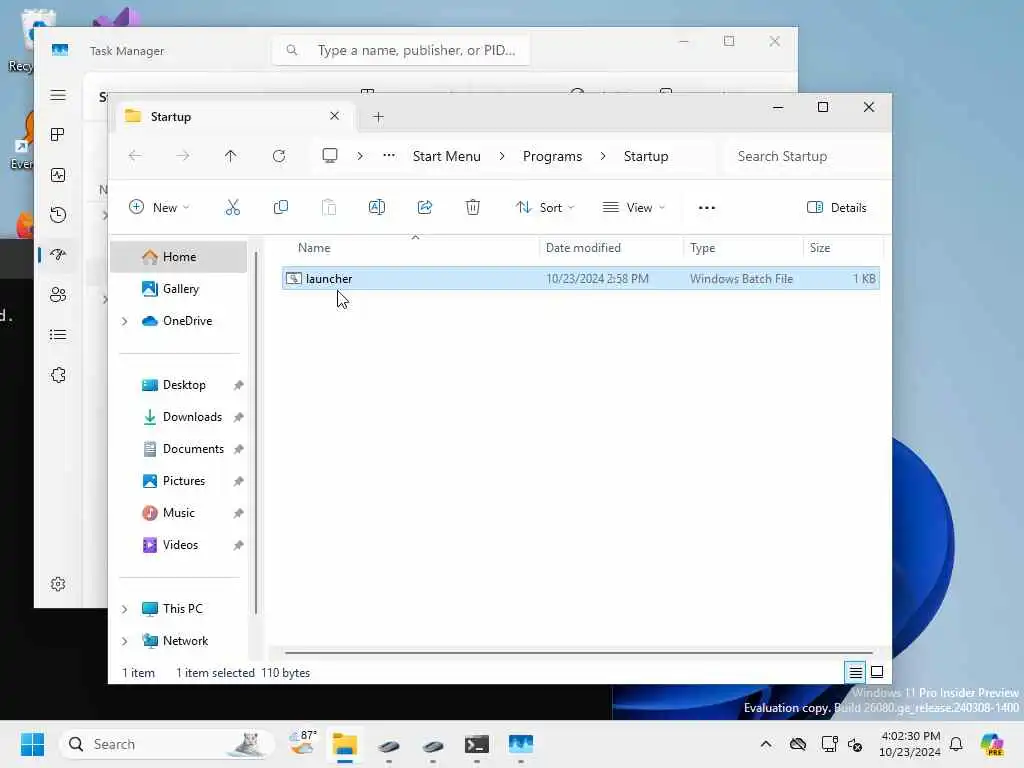Refresh the Startup folder view
Viewport: 1024px width, 768px height.
point(279,156)
